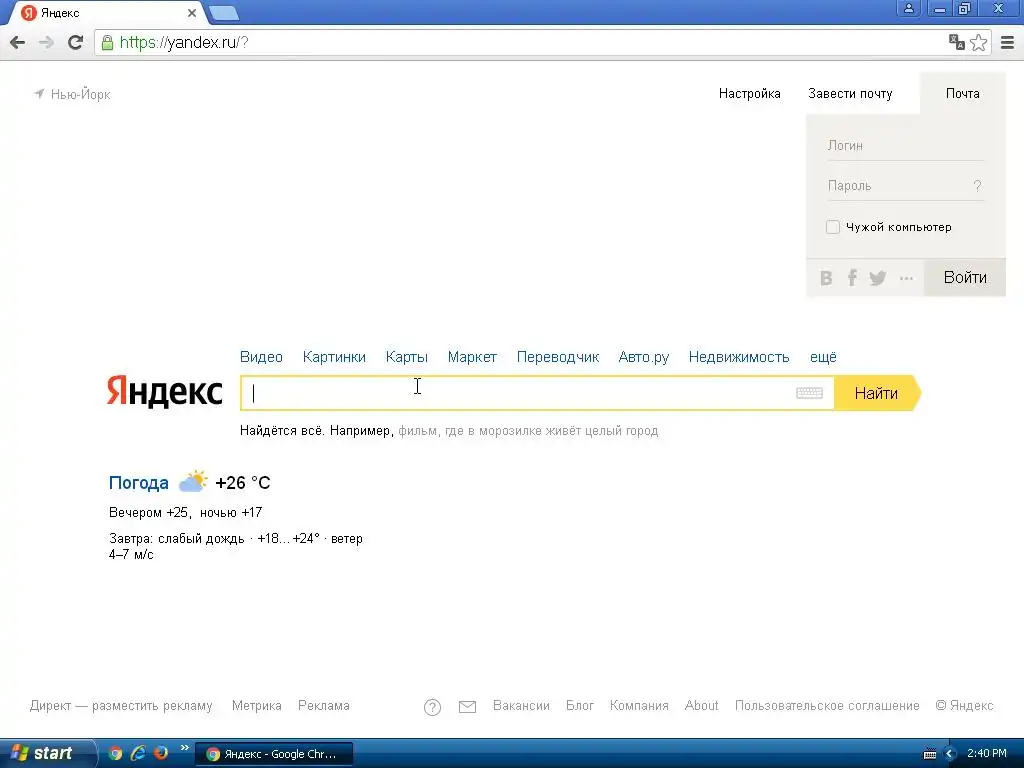Image resolution: width=1024 pixels, height=768 pixels.
Task: Click the browser forward arrow
Action: (46, 42)
